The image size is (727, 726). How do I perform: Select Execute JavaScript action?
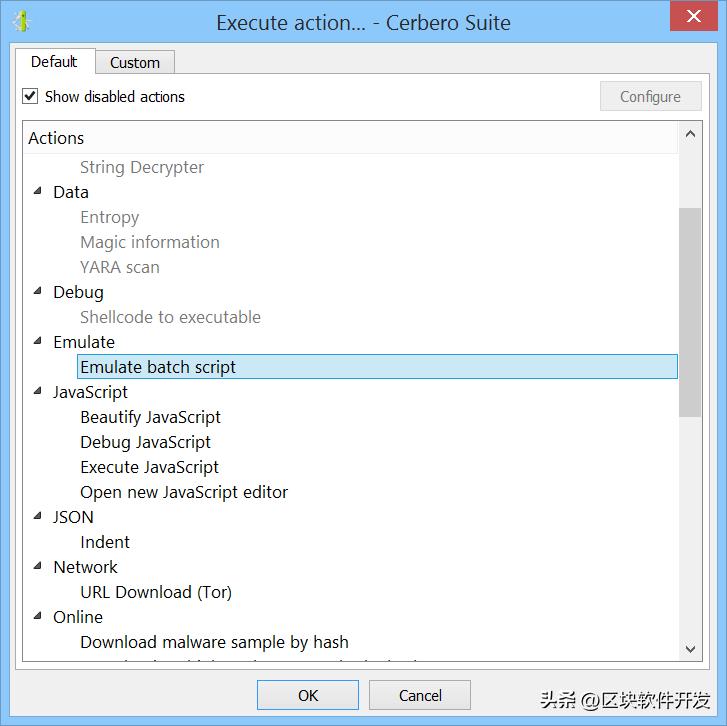click(149, 467)
